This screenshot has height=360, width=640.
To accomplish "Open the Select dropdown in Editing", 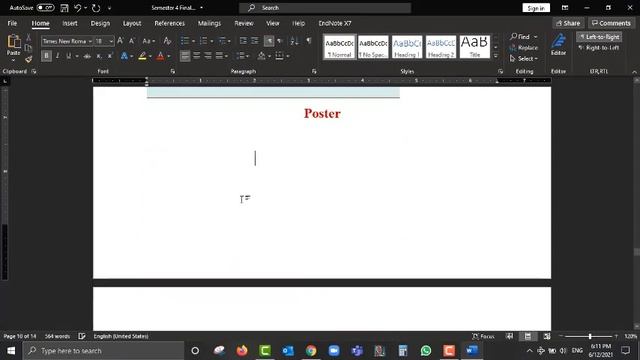I will point(524,59).
